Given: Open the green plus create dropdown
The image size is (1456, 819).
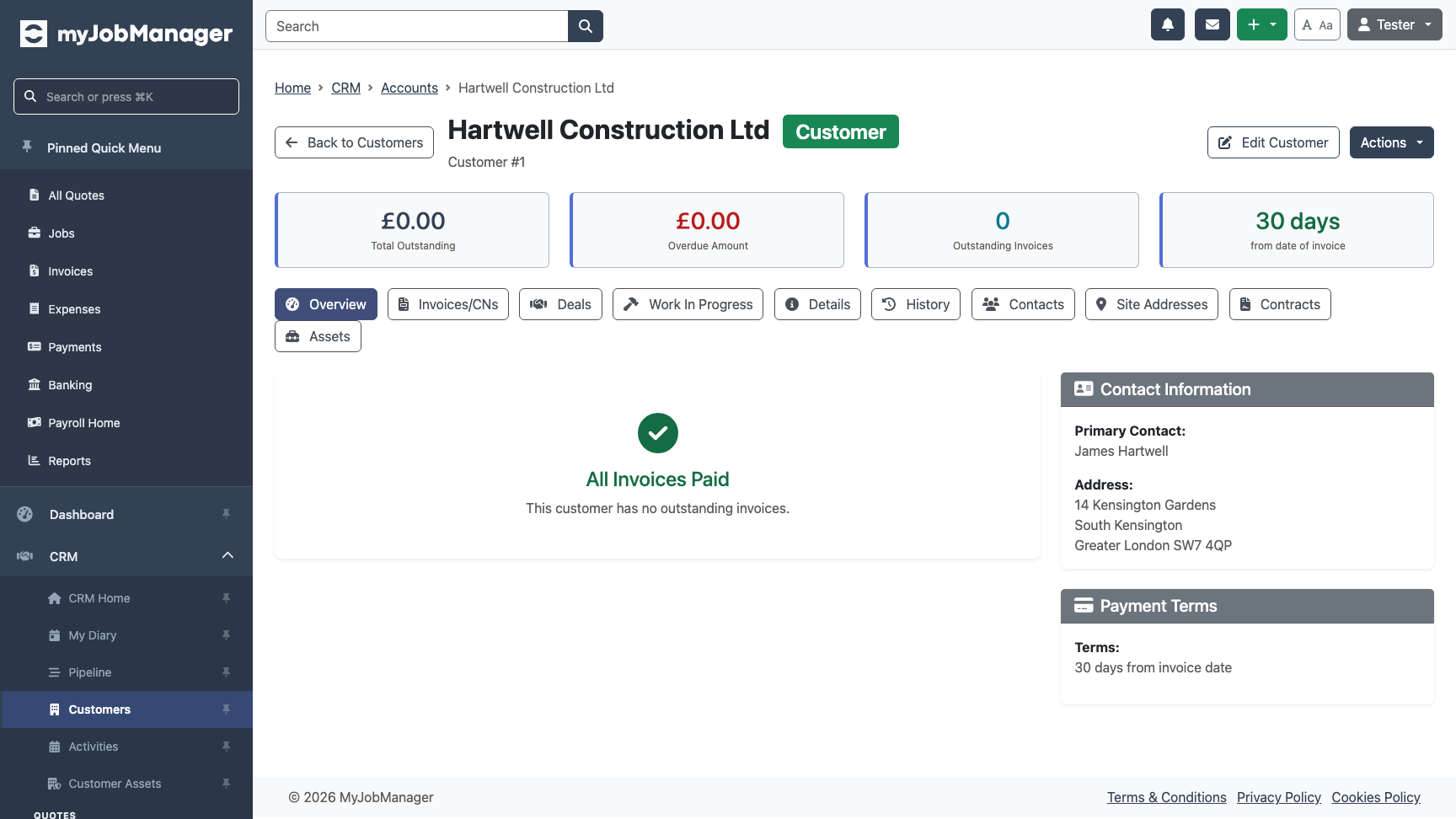Looking at the screenshot, I should (1262, 24).
